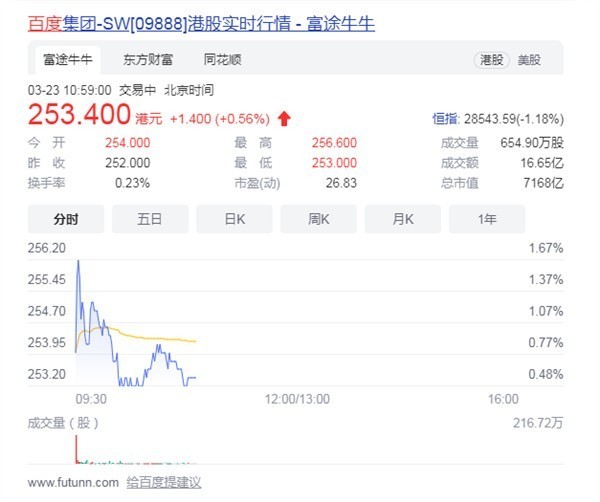Image resolution: width=600 pixels, height=502 pixels.
Task: Select the 五日 chart tab
Action: coord(150,219)
